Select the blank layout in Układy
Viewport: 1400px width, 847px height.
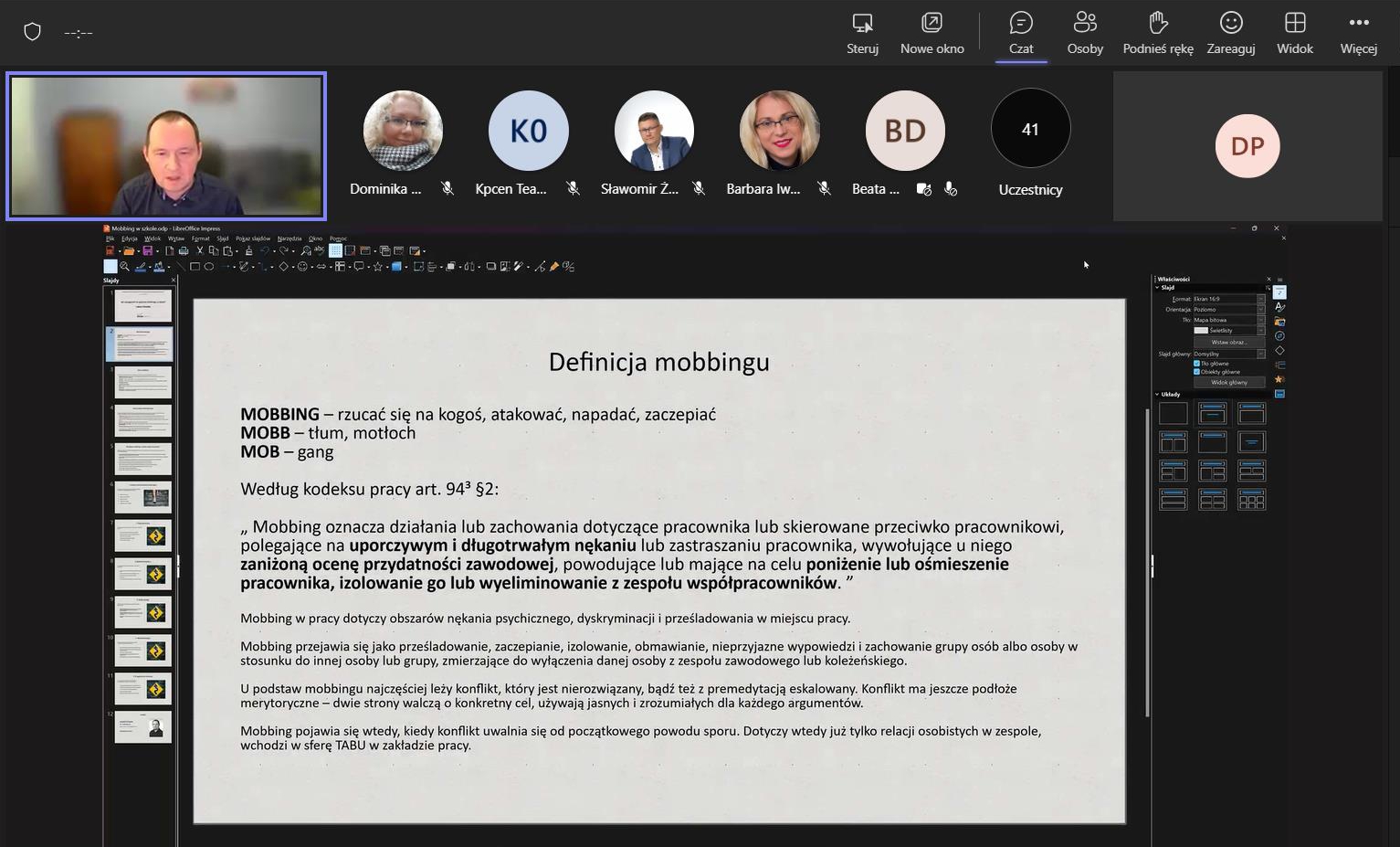point(1173,413)
